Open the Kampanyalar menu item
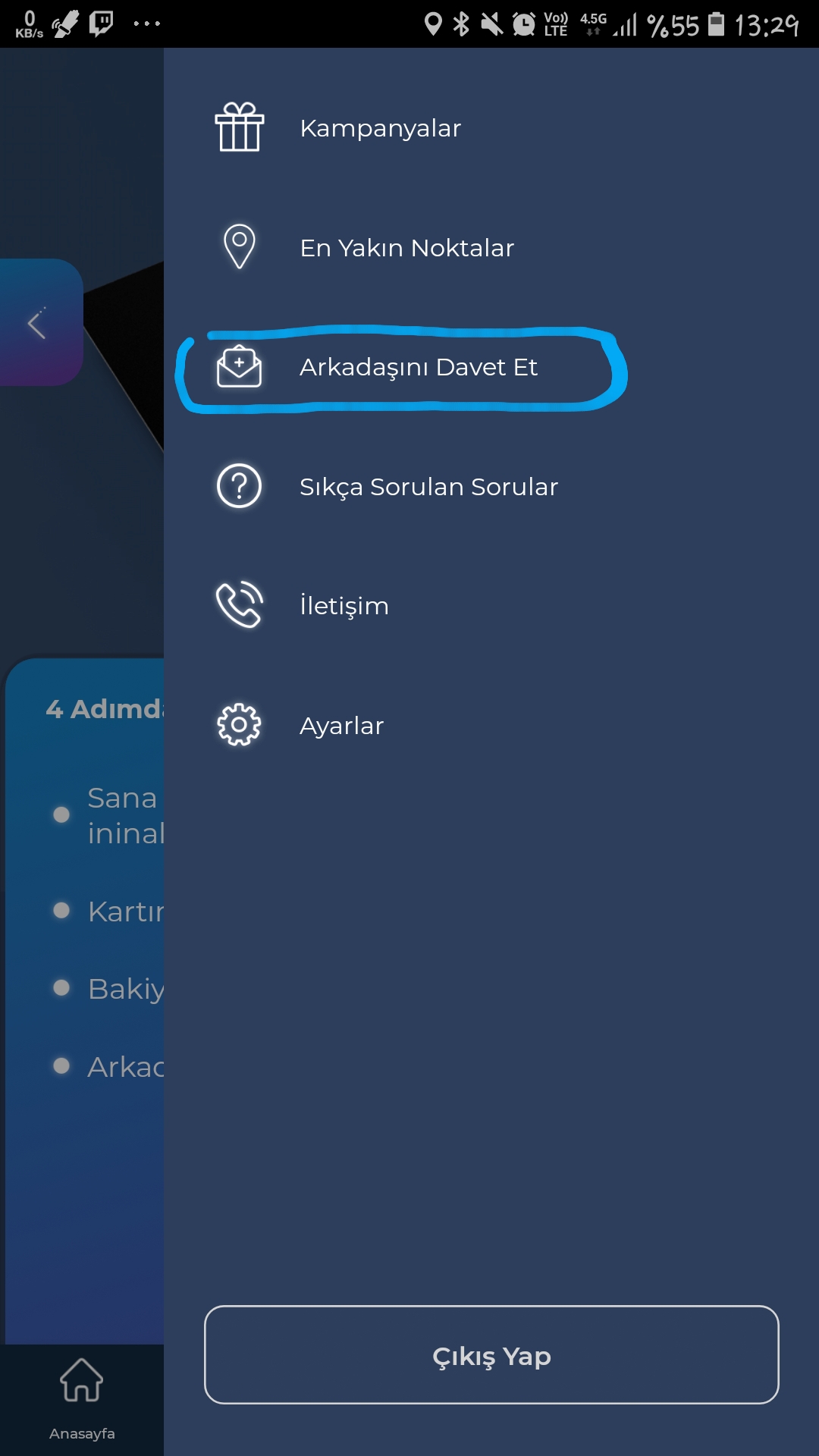The height and width of the screenshot is (1456, 819). point(380,128)
